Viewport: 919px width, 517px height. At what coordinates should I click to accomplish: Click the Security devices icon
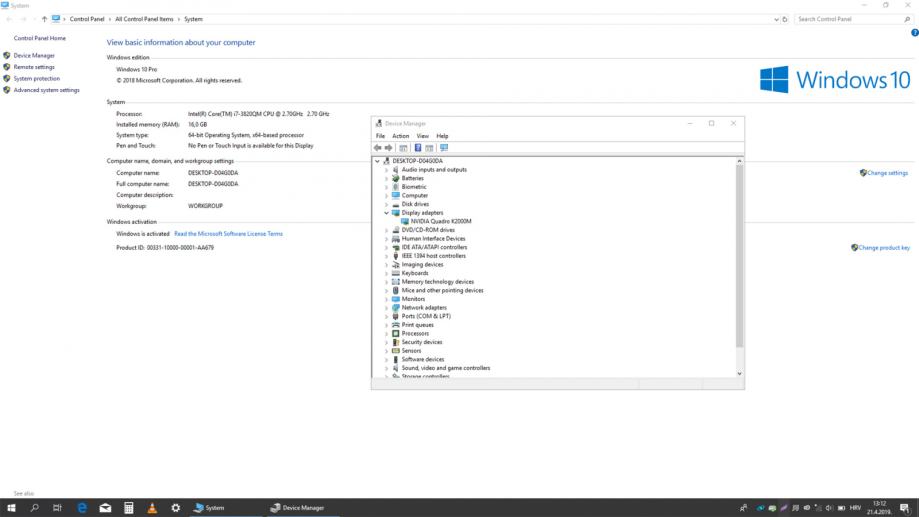tap(396, 342)
